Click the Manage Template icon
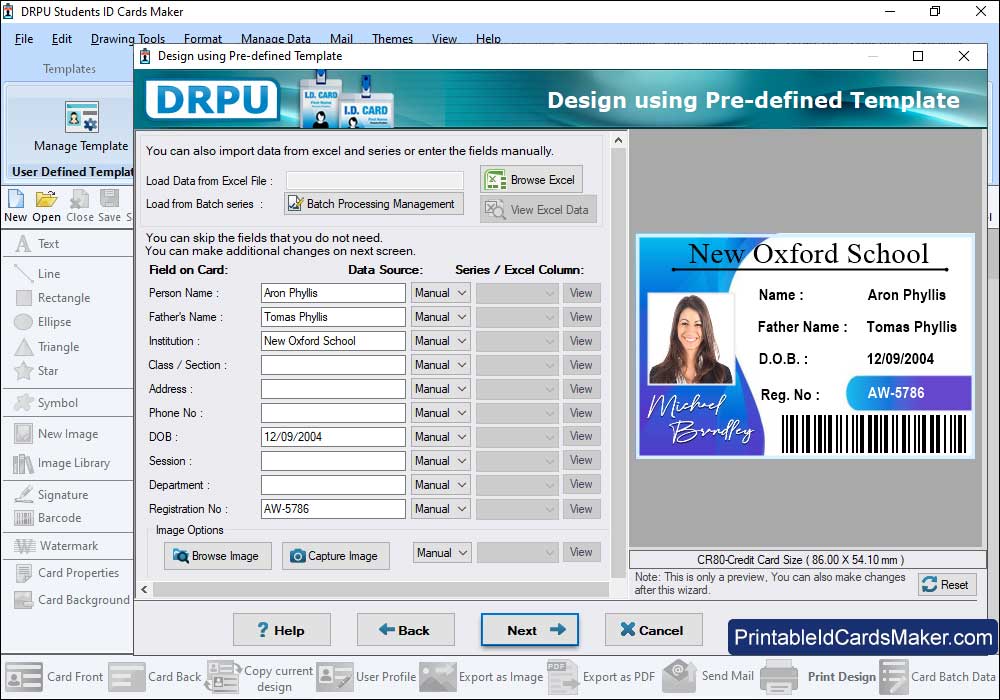Image resolution: width=1000 pixels, height=700 pixels. point(81,118)
